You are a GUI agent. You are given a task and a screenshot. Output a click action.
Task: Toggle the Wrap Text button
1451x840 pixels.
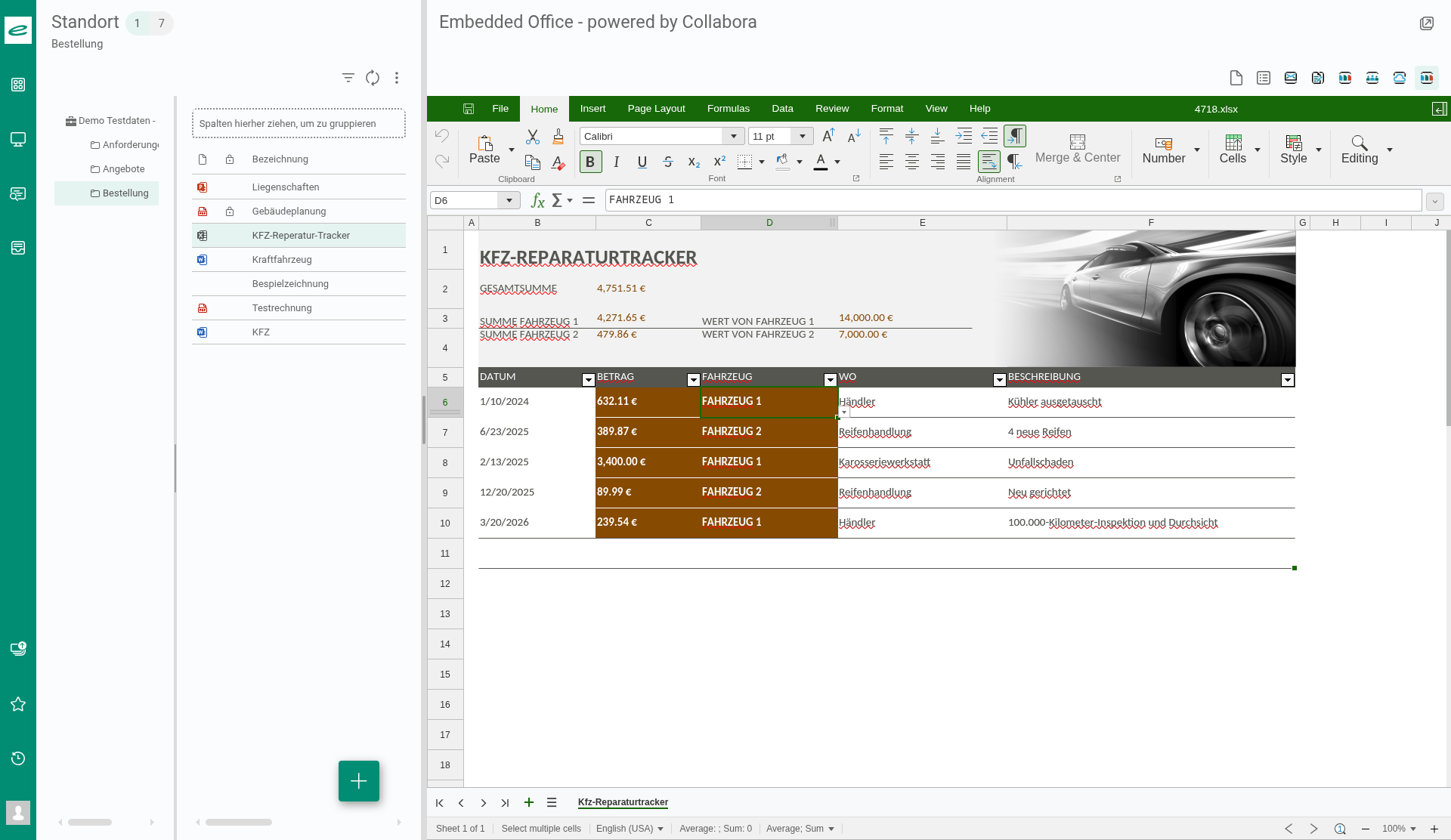988,161
